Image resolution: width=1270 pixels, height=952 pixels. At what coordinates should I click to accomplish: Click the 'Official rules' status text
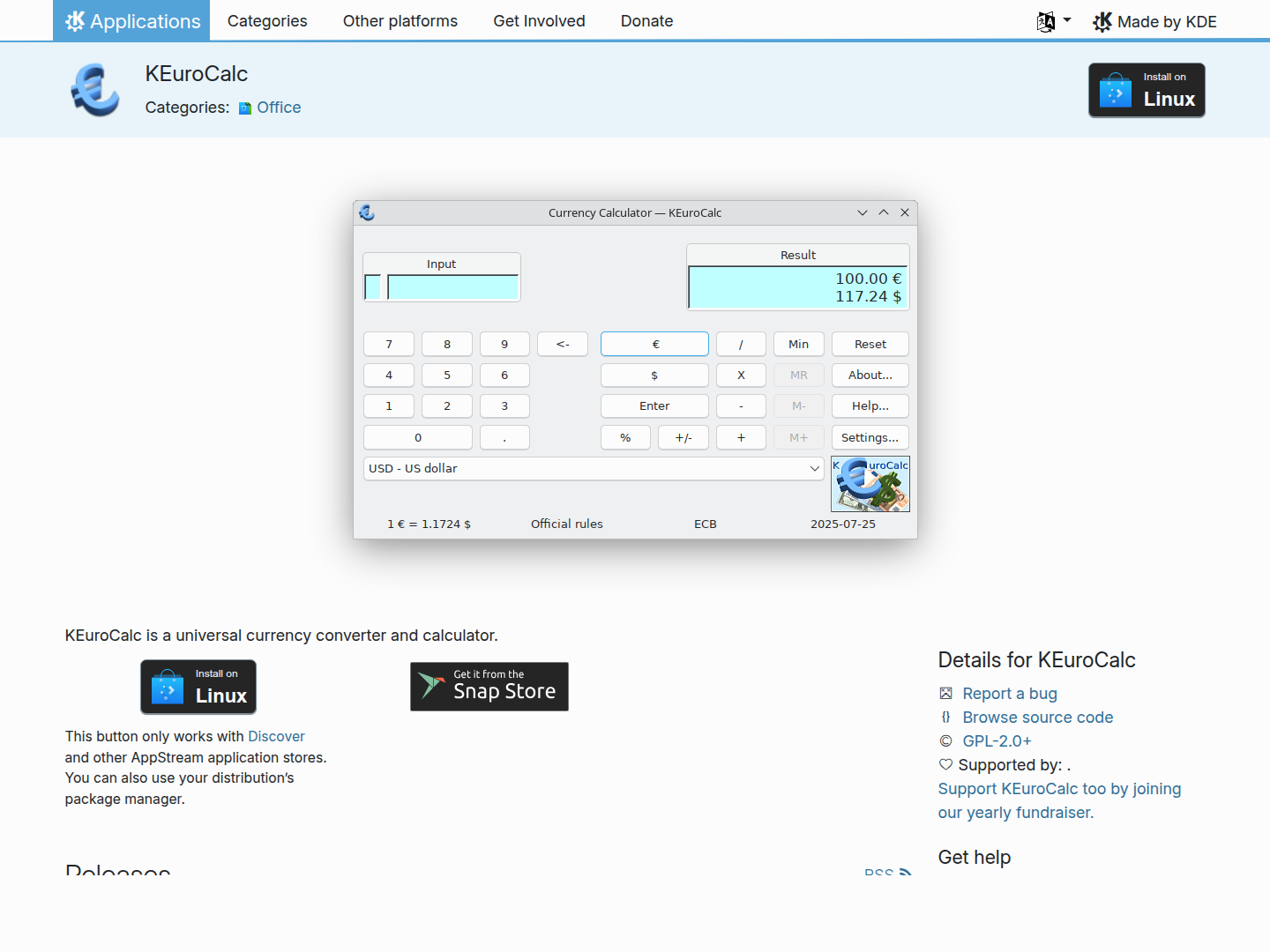[567, 524]
